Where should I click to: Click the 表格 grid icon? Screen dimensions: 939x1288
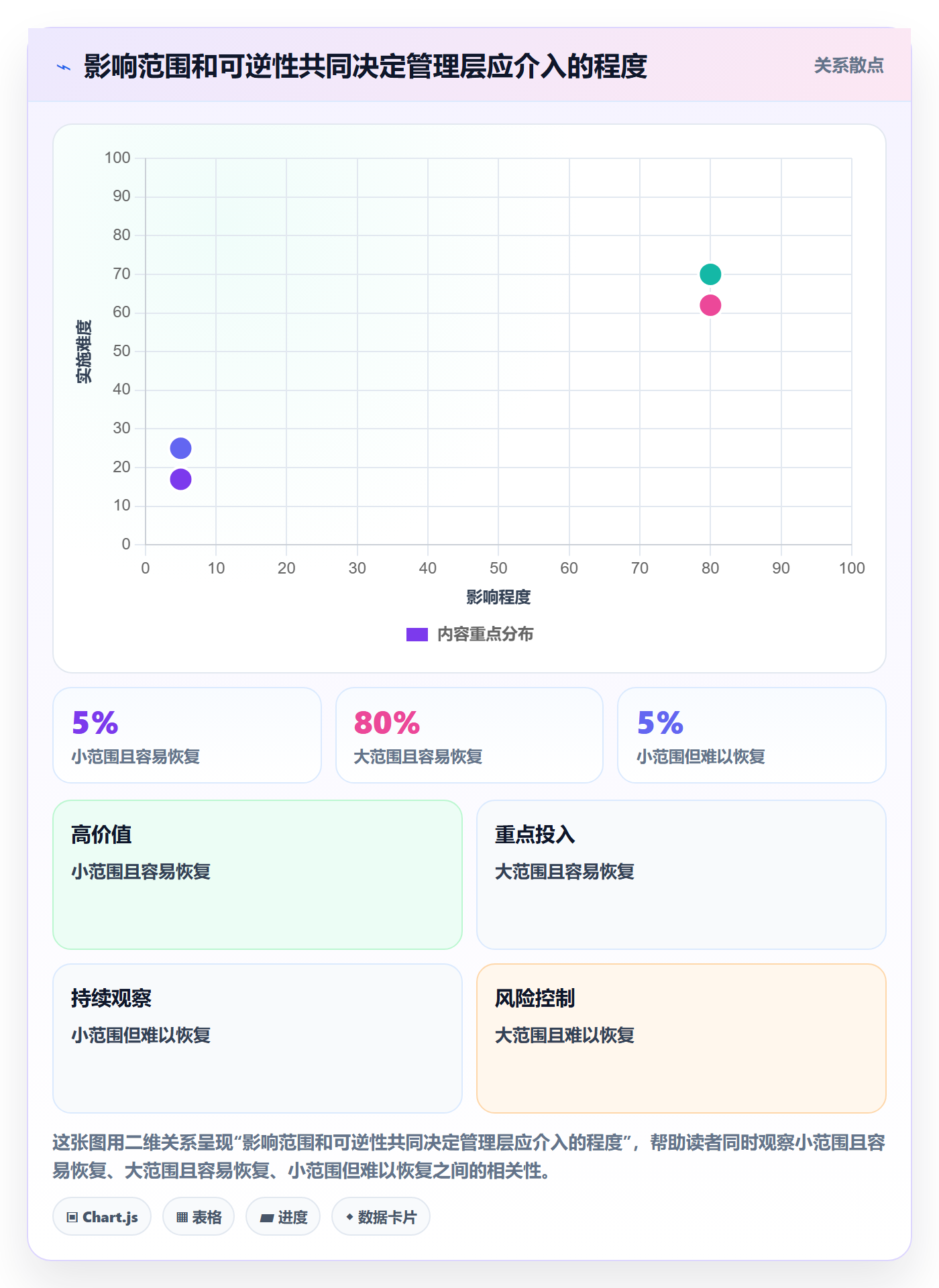tap(182, 1218)
